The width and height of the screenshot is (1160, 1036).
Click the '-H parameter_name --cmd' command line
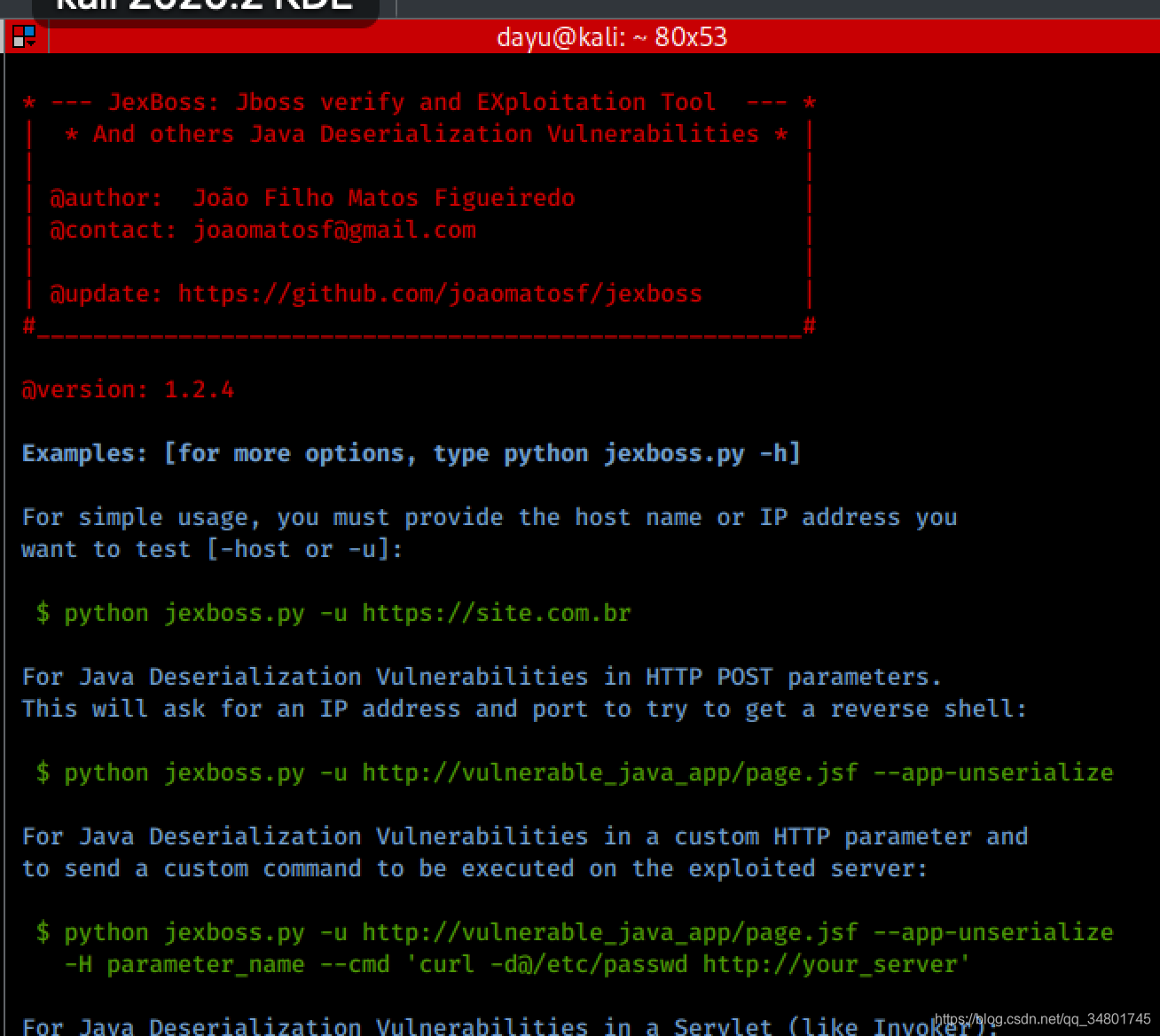(518, 964)
